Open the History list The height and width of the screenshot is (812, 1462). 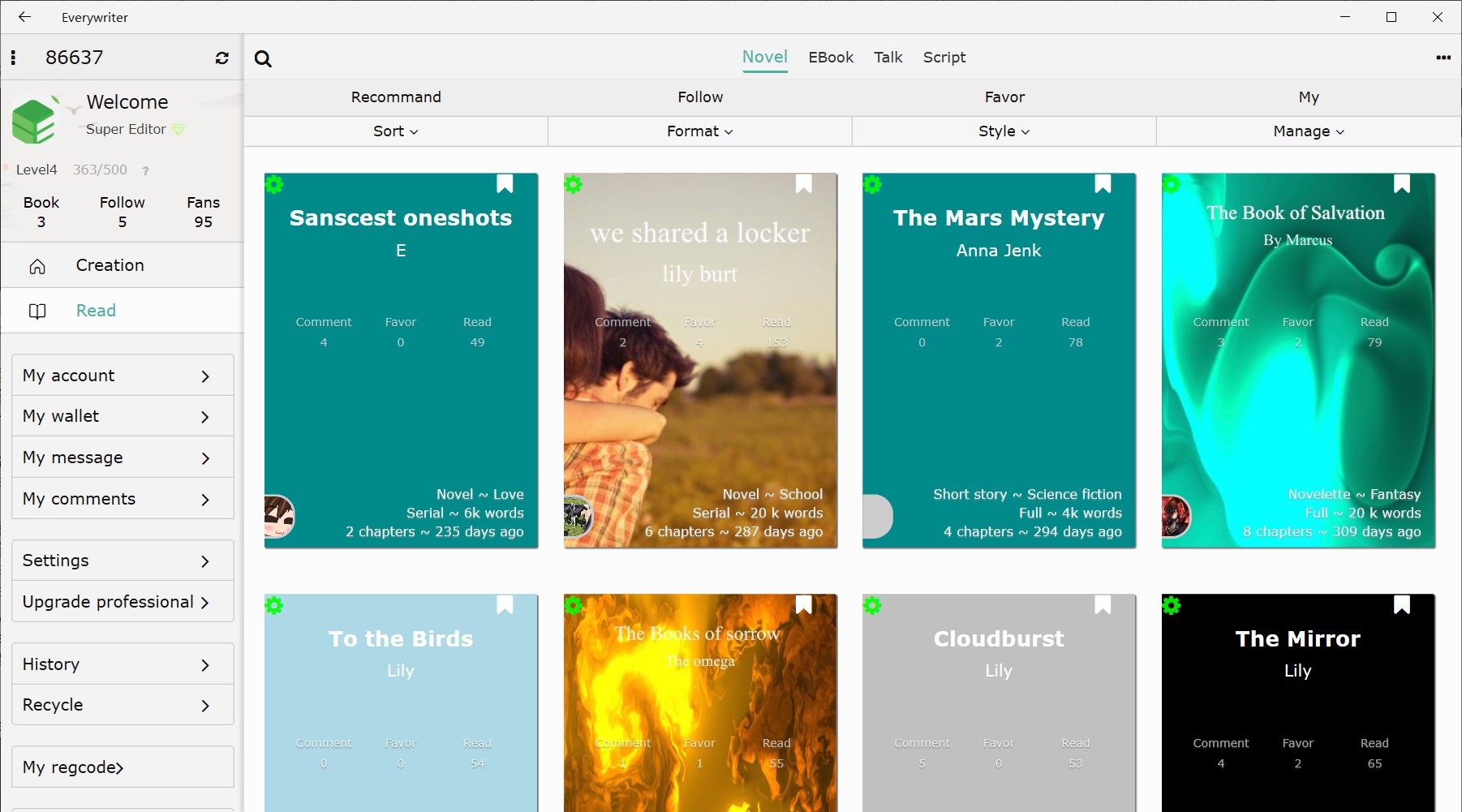[x=123, y=664]
